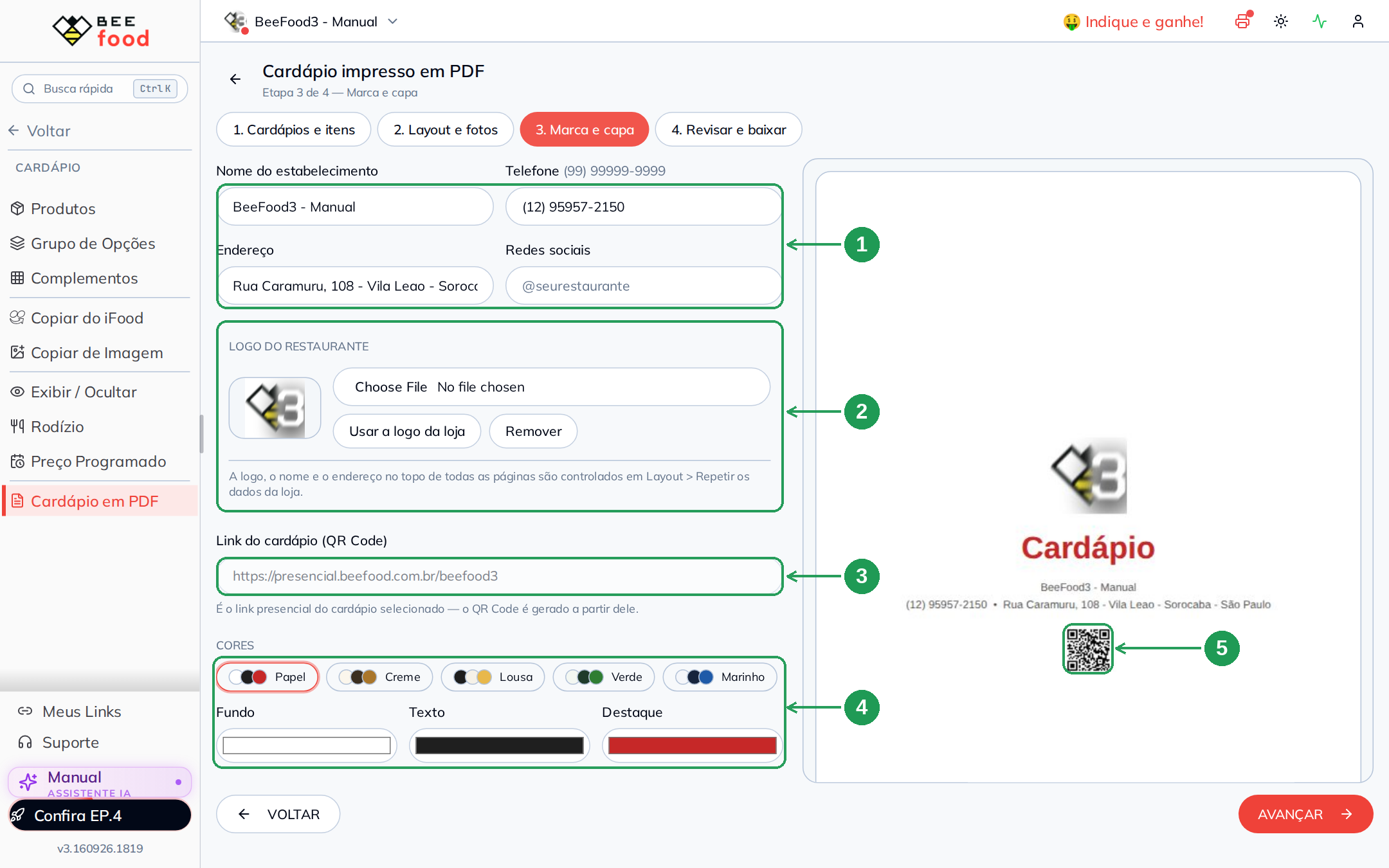The image size is (1389, 868).
Task: Click the VOLTAR button at bottom
Action: pos(278,814)
